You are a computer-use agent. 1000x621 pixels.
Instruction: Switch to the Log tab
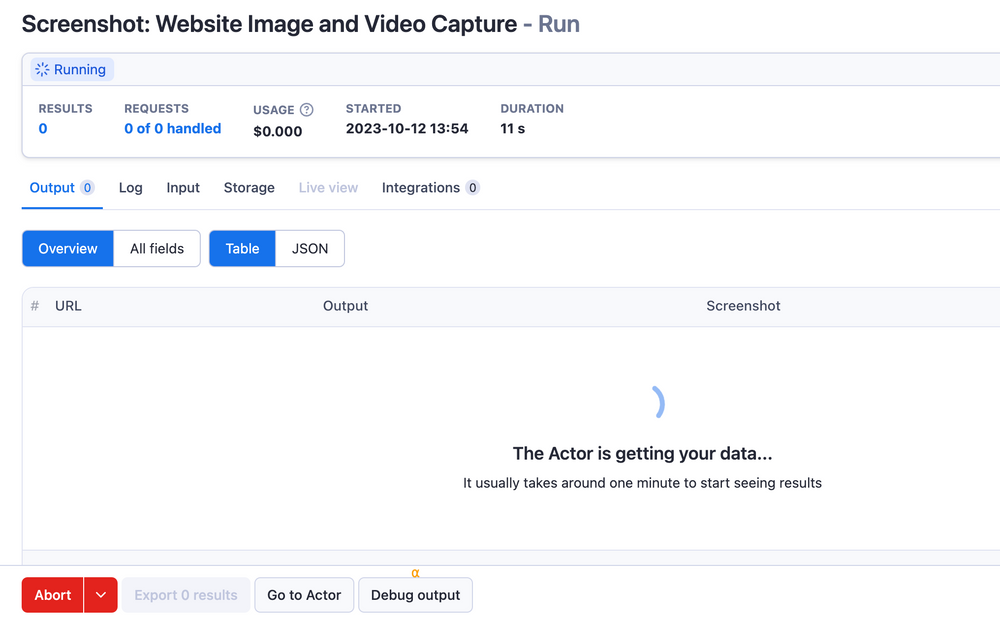[x=130, y=187]
